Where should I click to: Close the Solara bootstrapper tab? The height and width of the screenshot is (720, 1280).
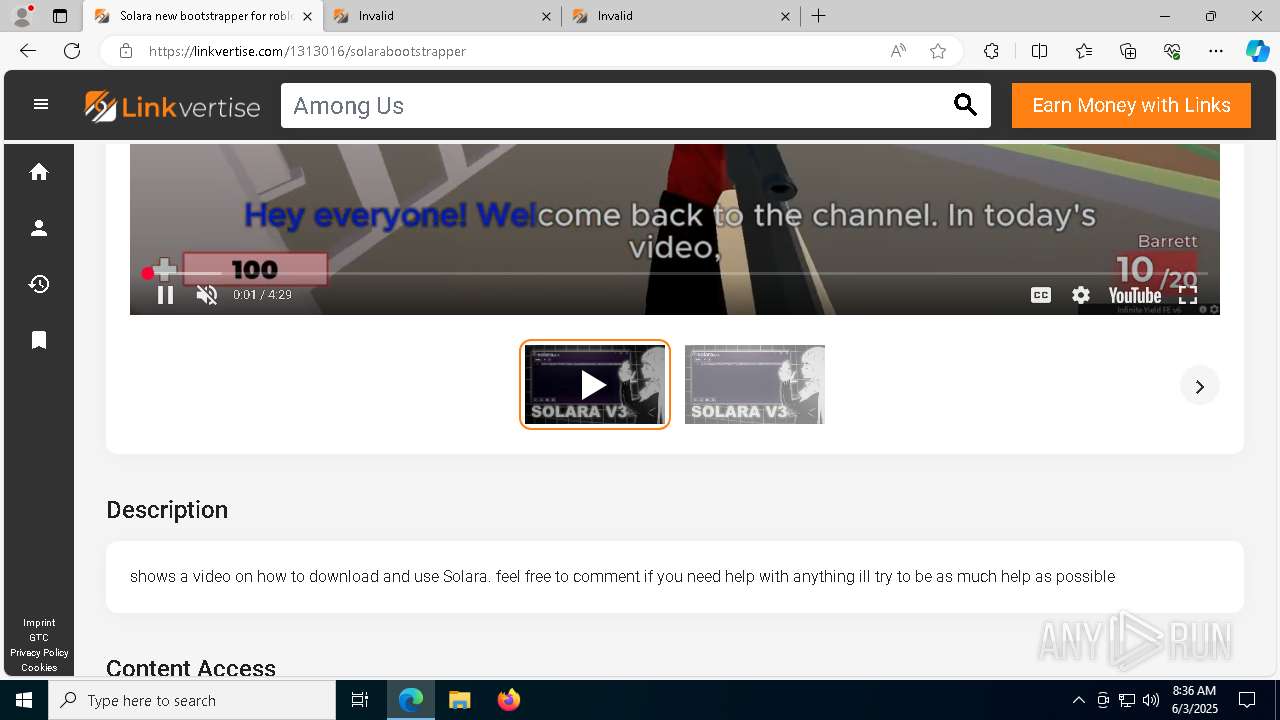308,16
